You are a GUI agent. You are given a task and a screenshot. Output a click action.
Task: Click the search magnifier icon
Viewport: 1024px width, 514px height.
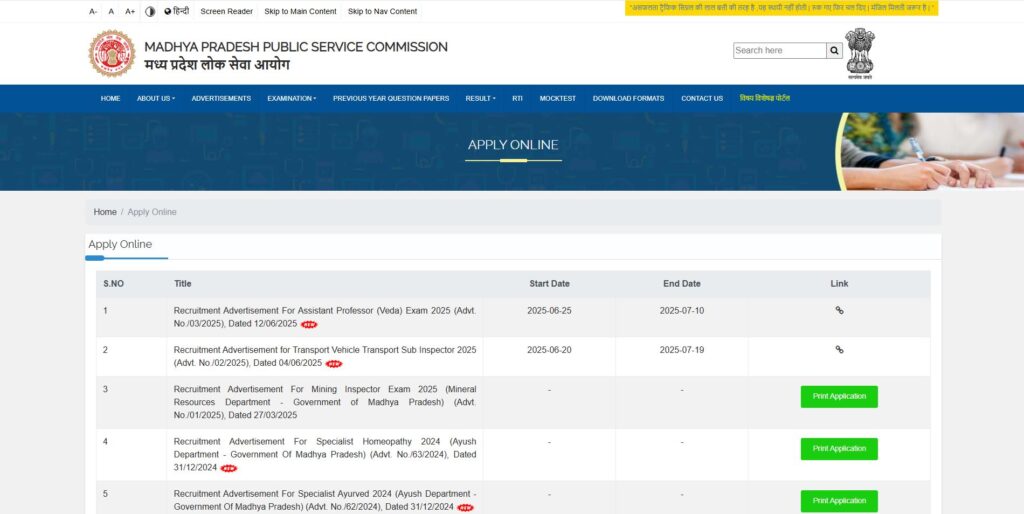click(834, 51)
